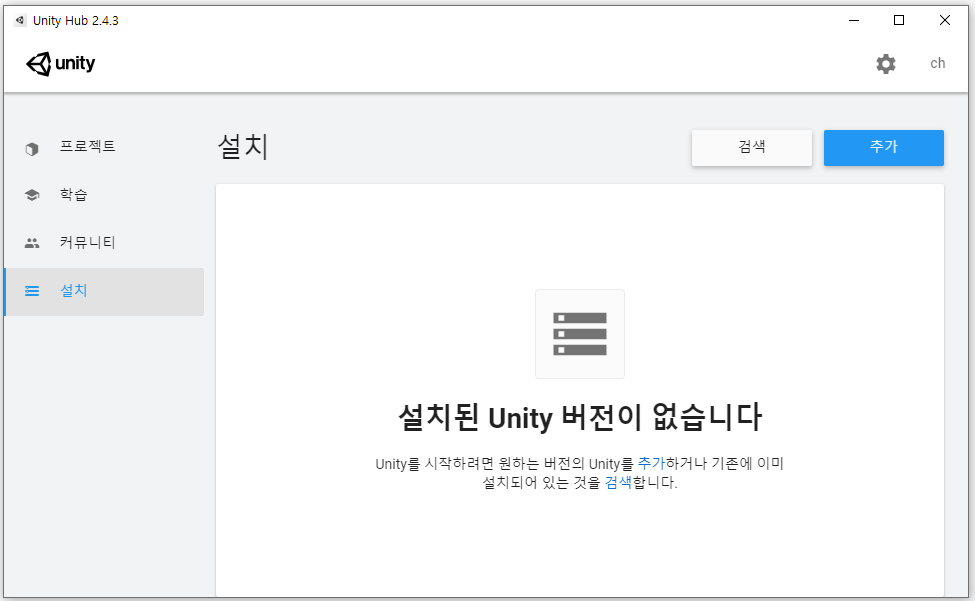Follow the 추가 link in description text
The width and height of the screenshot is (975, 601).
pos(651,463)
